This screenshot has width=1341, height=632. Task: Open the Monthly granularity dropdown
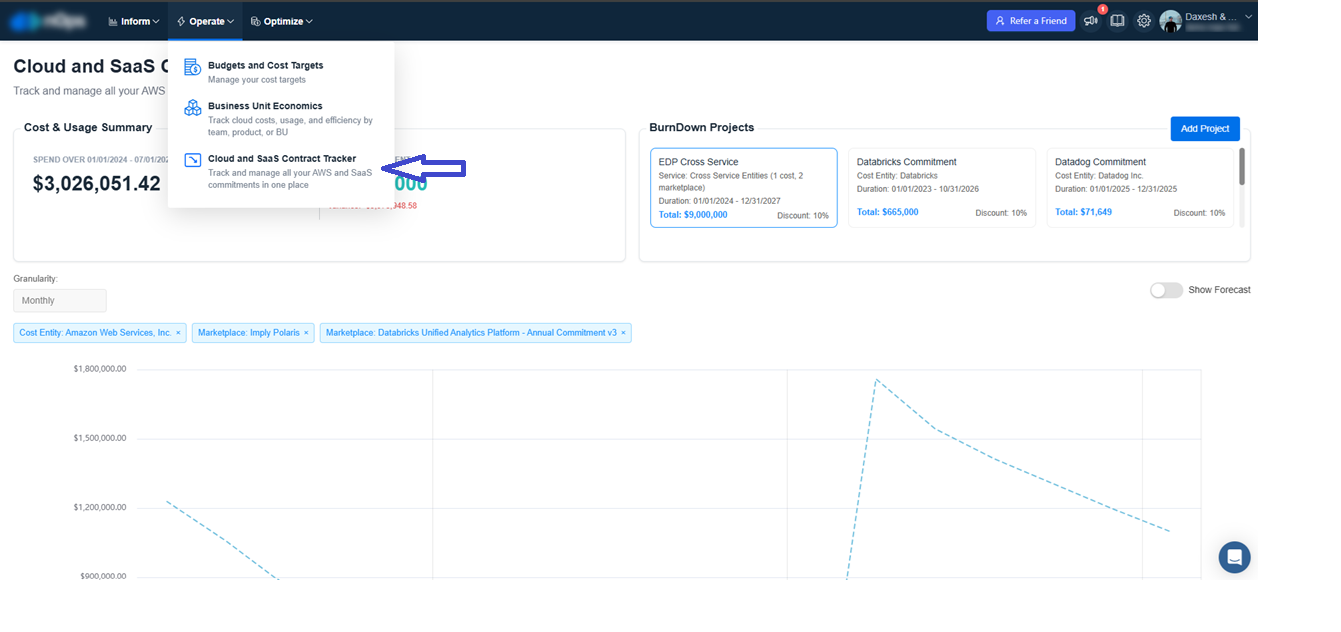coord(60,301)
